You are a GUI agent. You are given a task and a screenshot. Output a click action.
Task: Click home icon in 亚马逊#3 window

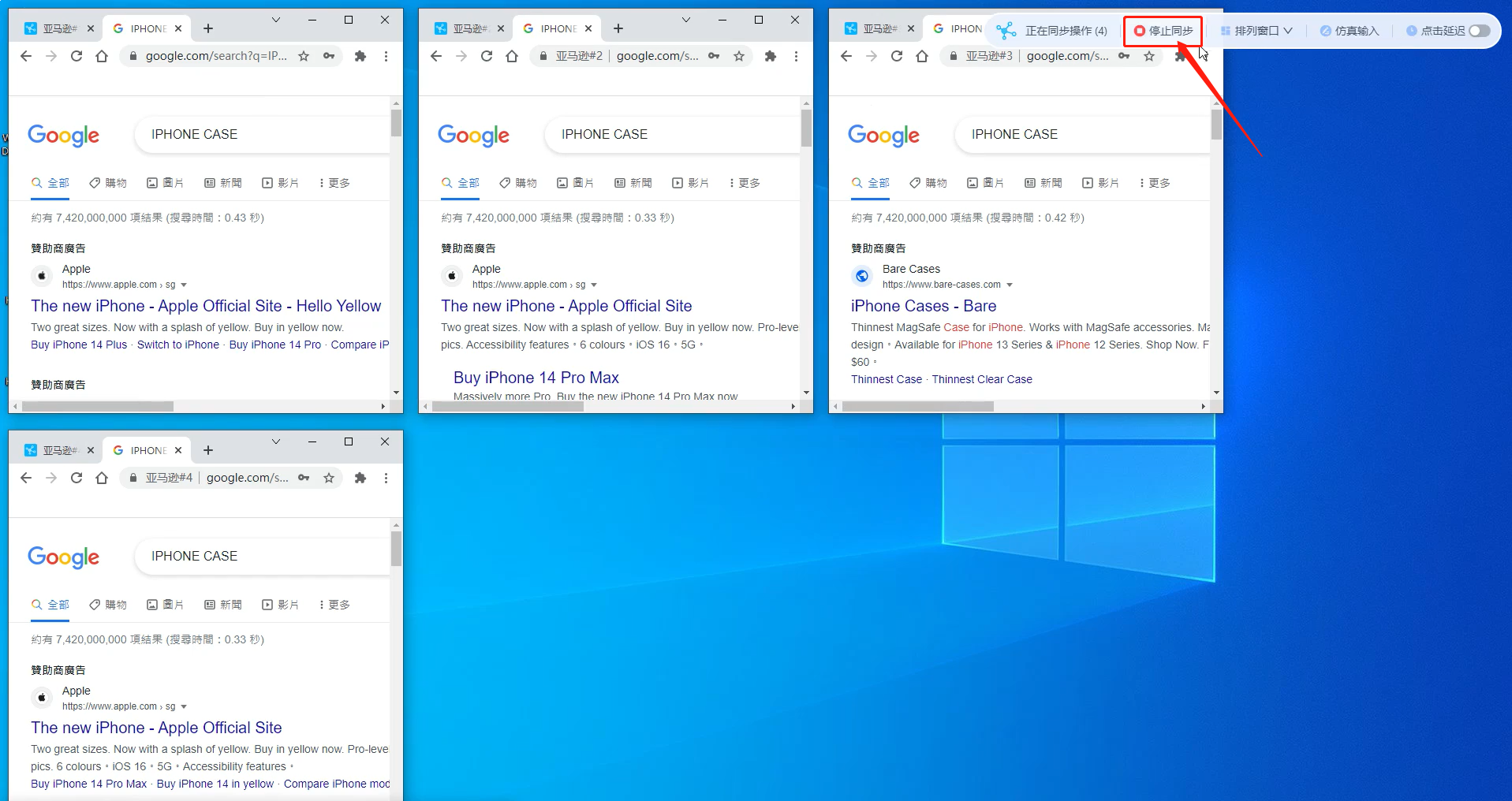922,56
